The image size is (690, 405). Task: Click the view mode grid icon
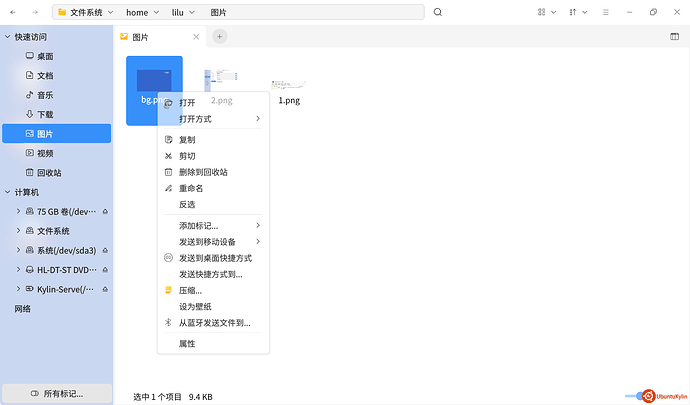(541, 12)
